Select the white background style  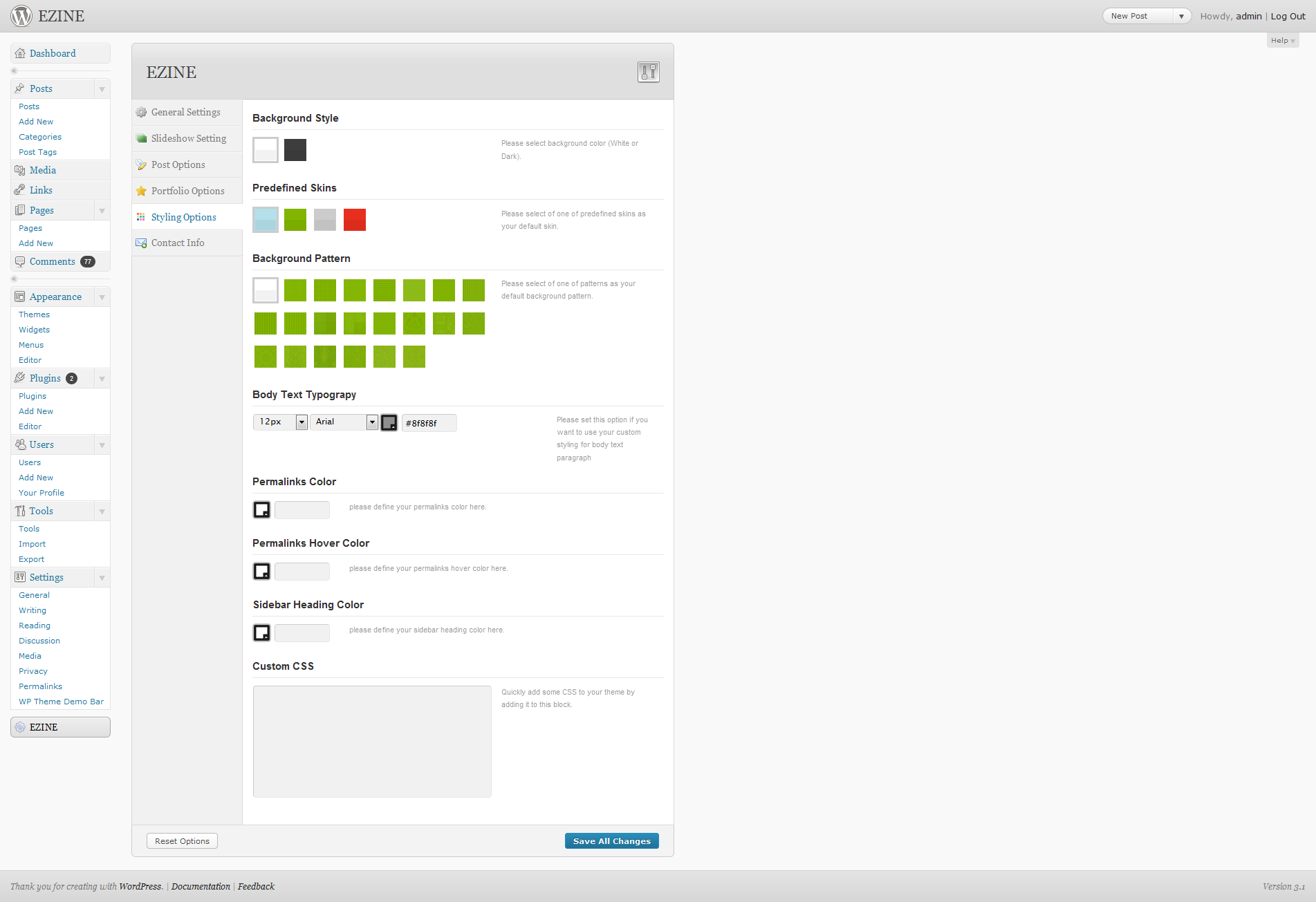pos(266,150)
